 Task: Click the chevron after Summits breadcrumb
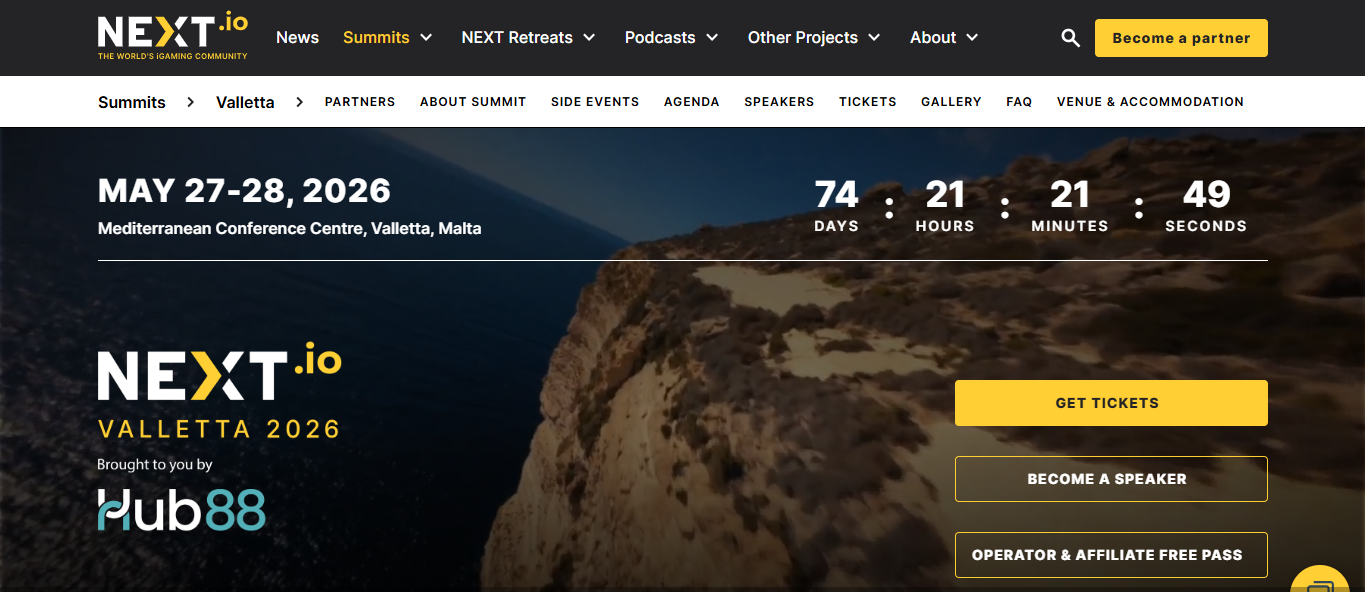click(190, 102)
